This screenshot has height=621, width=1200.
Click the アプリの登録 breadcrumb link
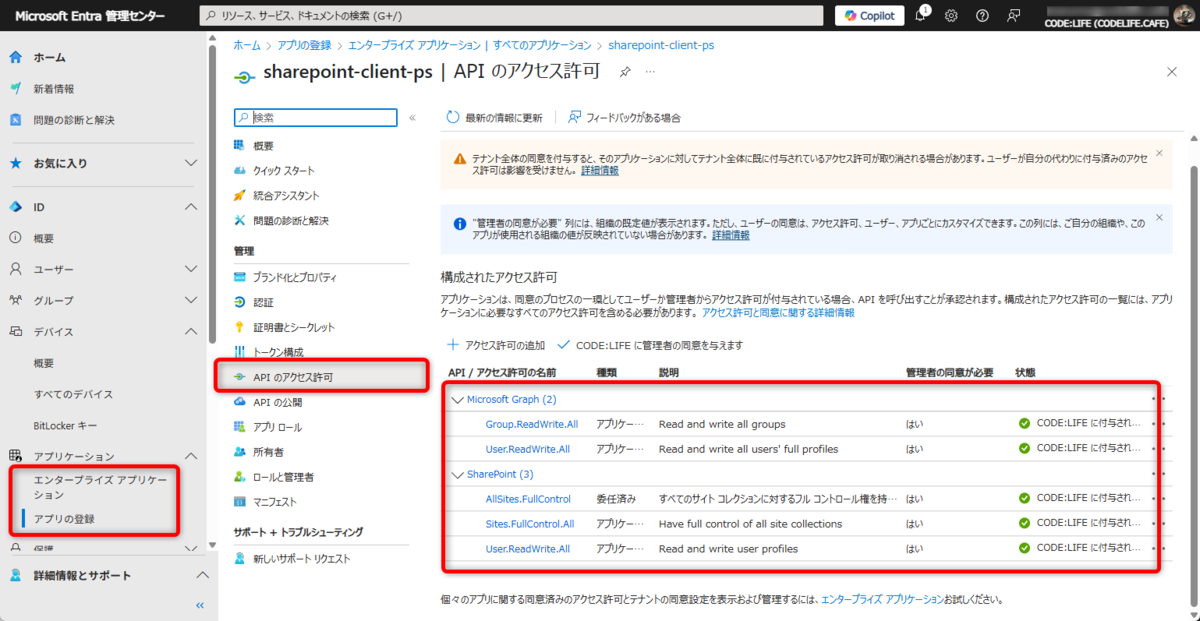(303, 45)
